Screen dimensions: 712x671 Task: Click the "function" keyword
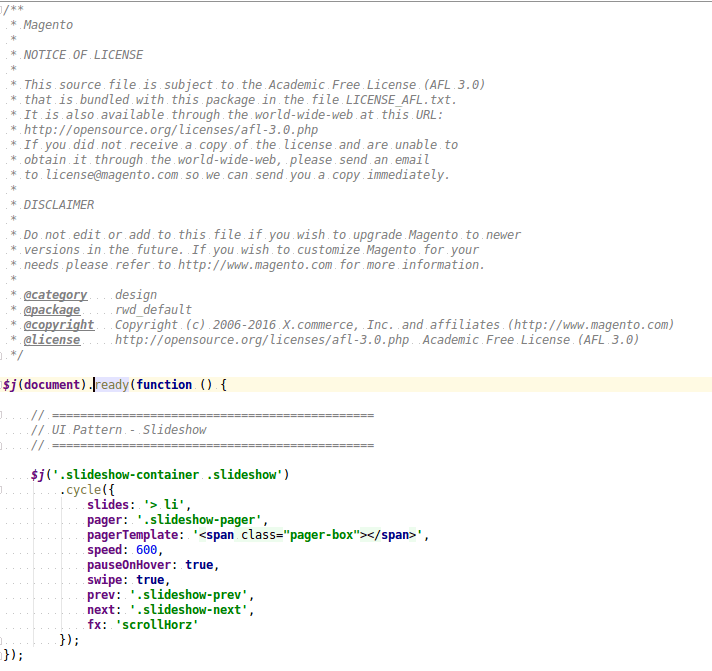164,385
